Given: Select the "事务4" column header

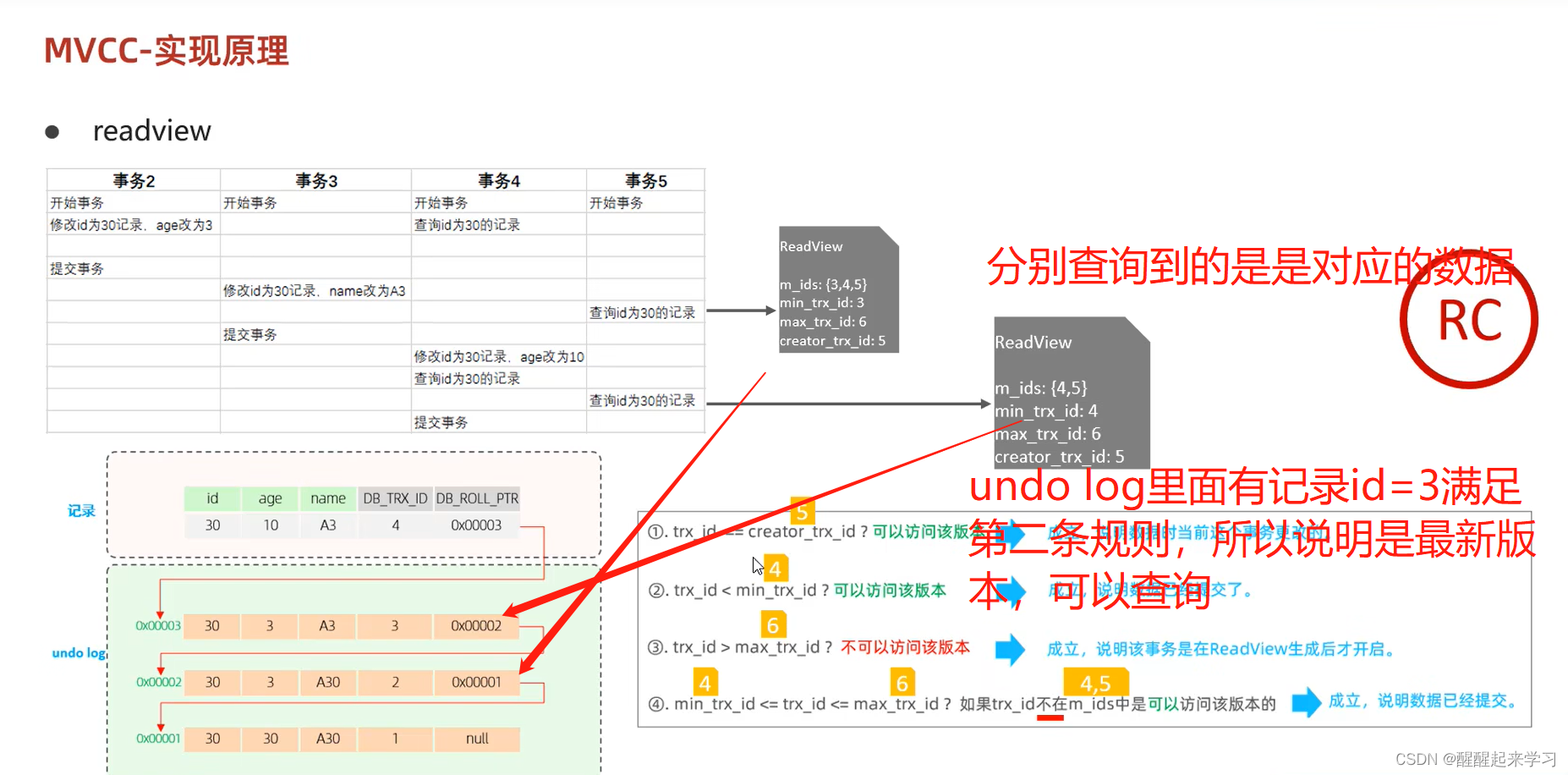Looking at the screenshot, I should [499, 180].
